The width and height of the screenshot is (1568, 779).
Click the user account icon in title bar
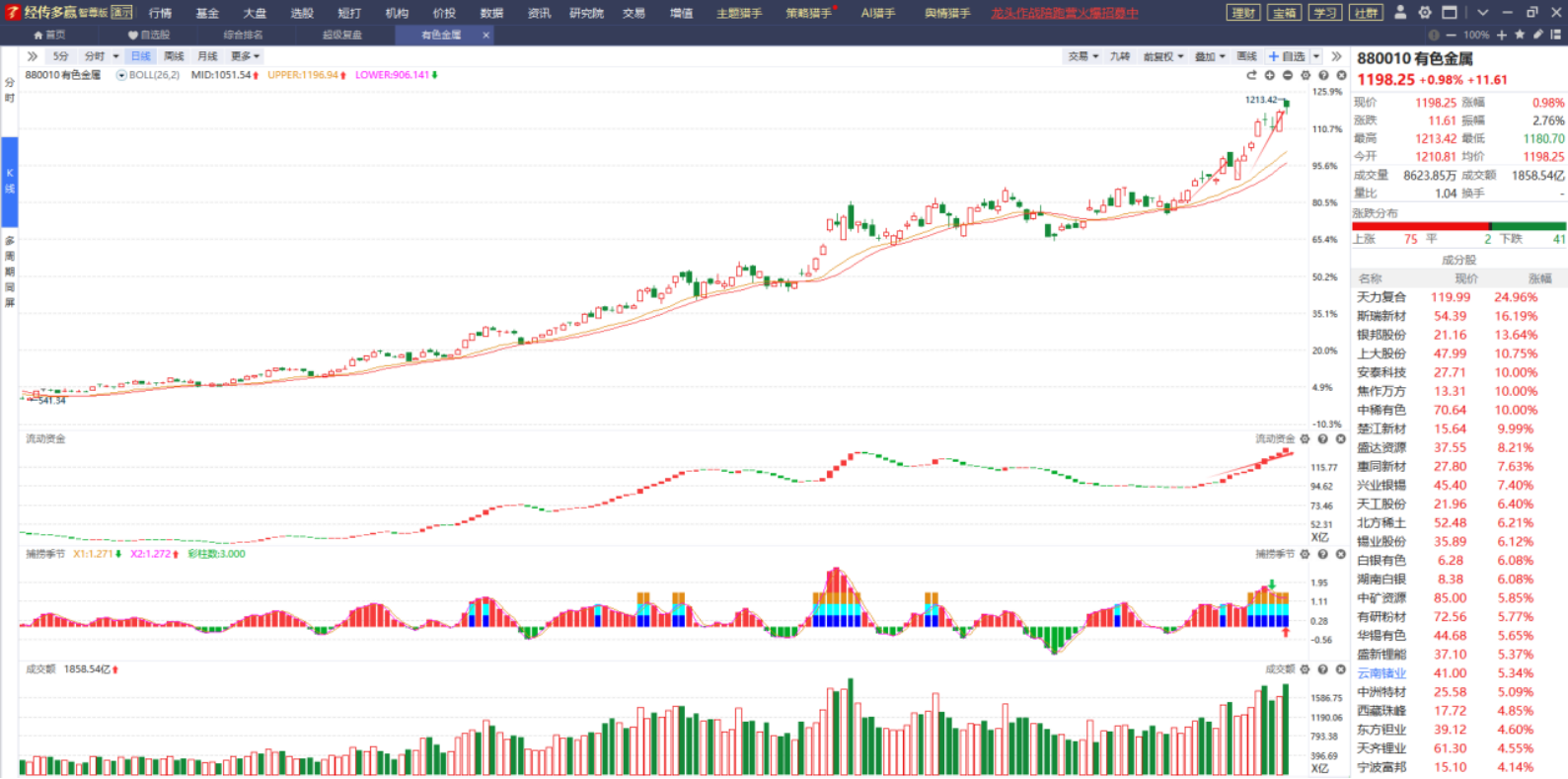pyautogui.click(x=1399, y=13)
